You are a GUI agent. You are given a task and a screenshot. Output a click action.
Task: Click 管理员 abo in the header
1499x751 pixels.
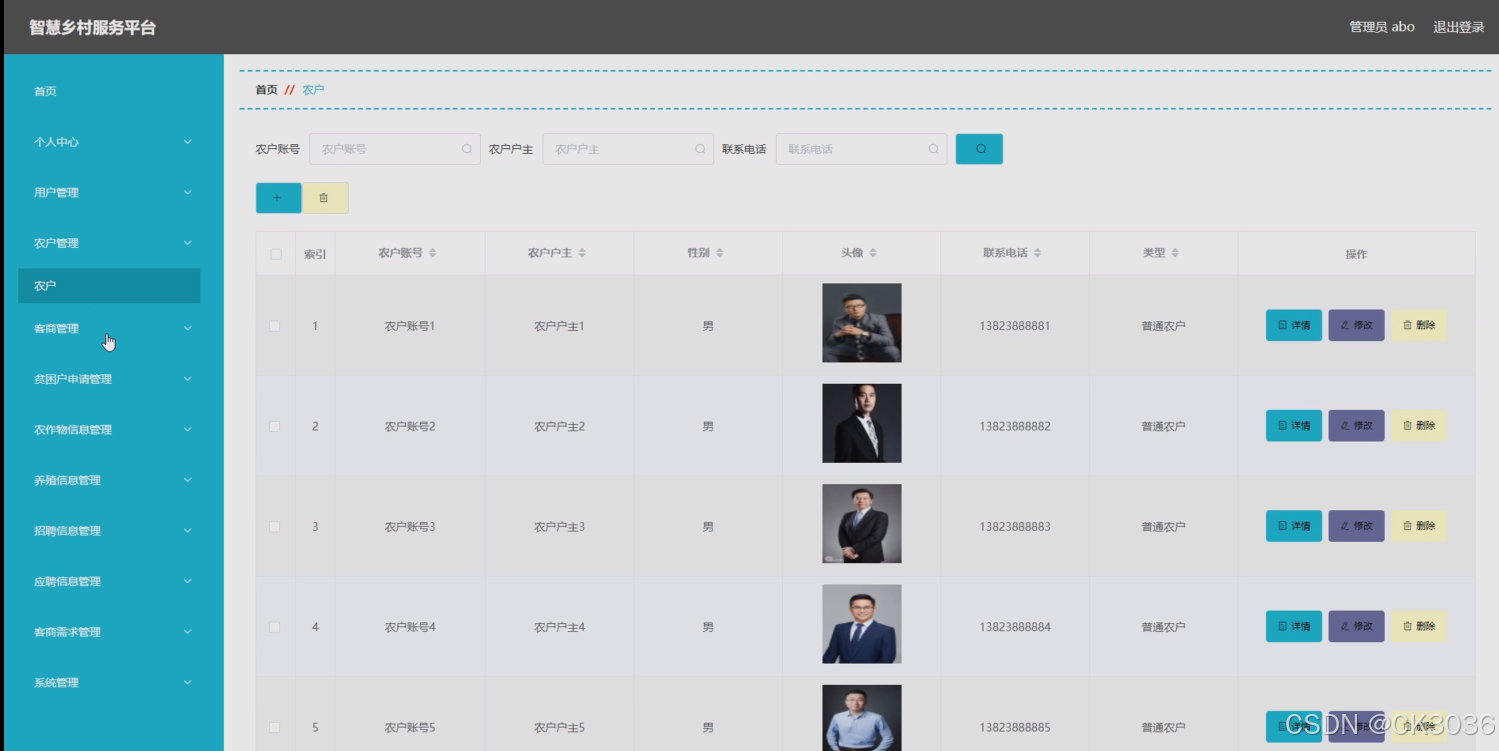click(1382, 27)
